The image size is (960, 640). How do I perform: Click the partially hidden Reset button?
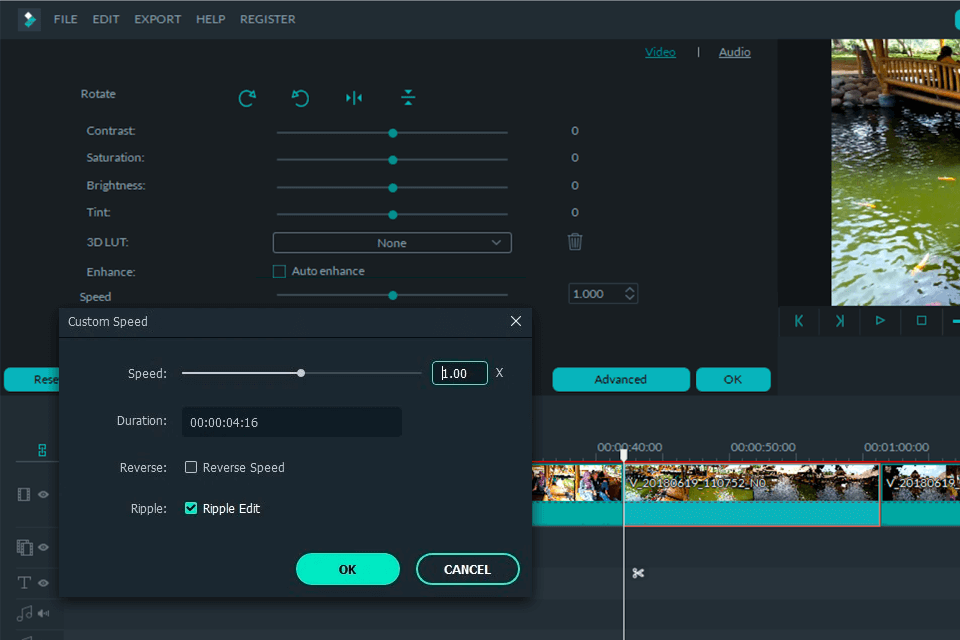(x=32, y=379)
